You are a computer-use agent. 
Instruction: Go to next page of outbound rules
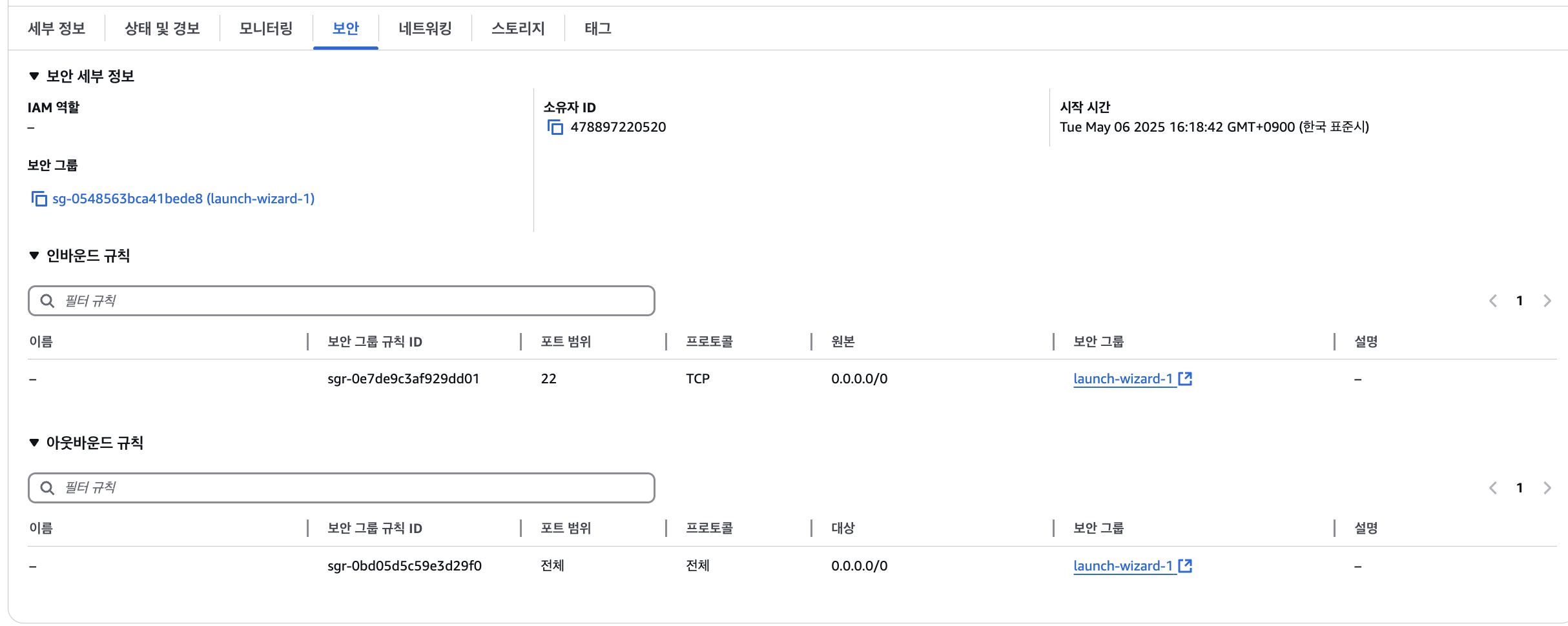pos(1547,488)
